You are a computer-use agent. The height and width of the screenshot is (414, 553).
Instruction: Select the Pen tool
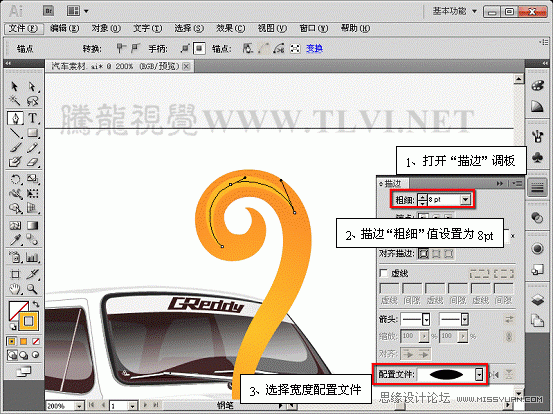coord(15,118)
